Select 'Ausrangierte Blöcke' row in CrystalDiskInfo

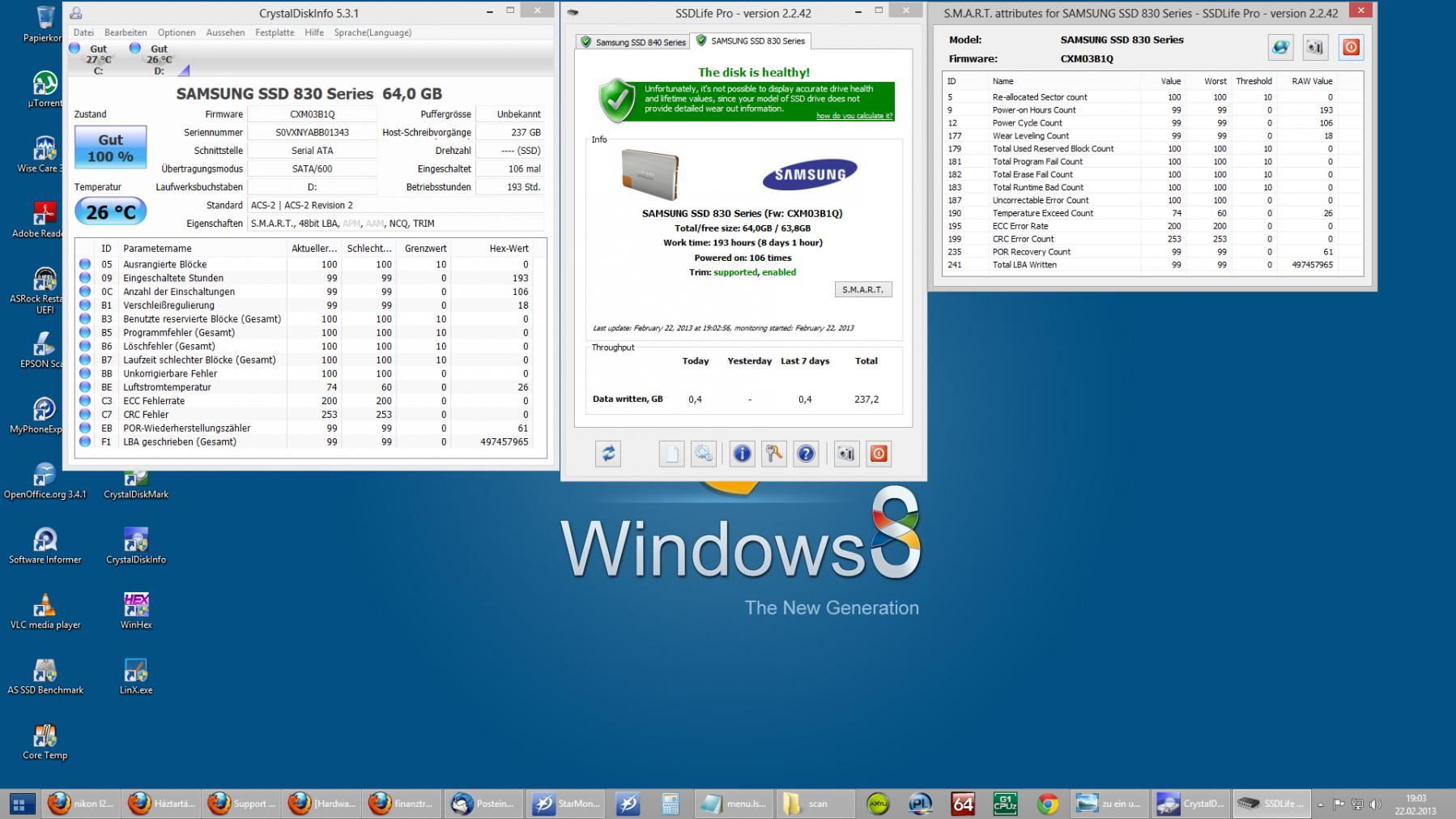(x=311, y=264)
